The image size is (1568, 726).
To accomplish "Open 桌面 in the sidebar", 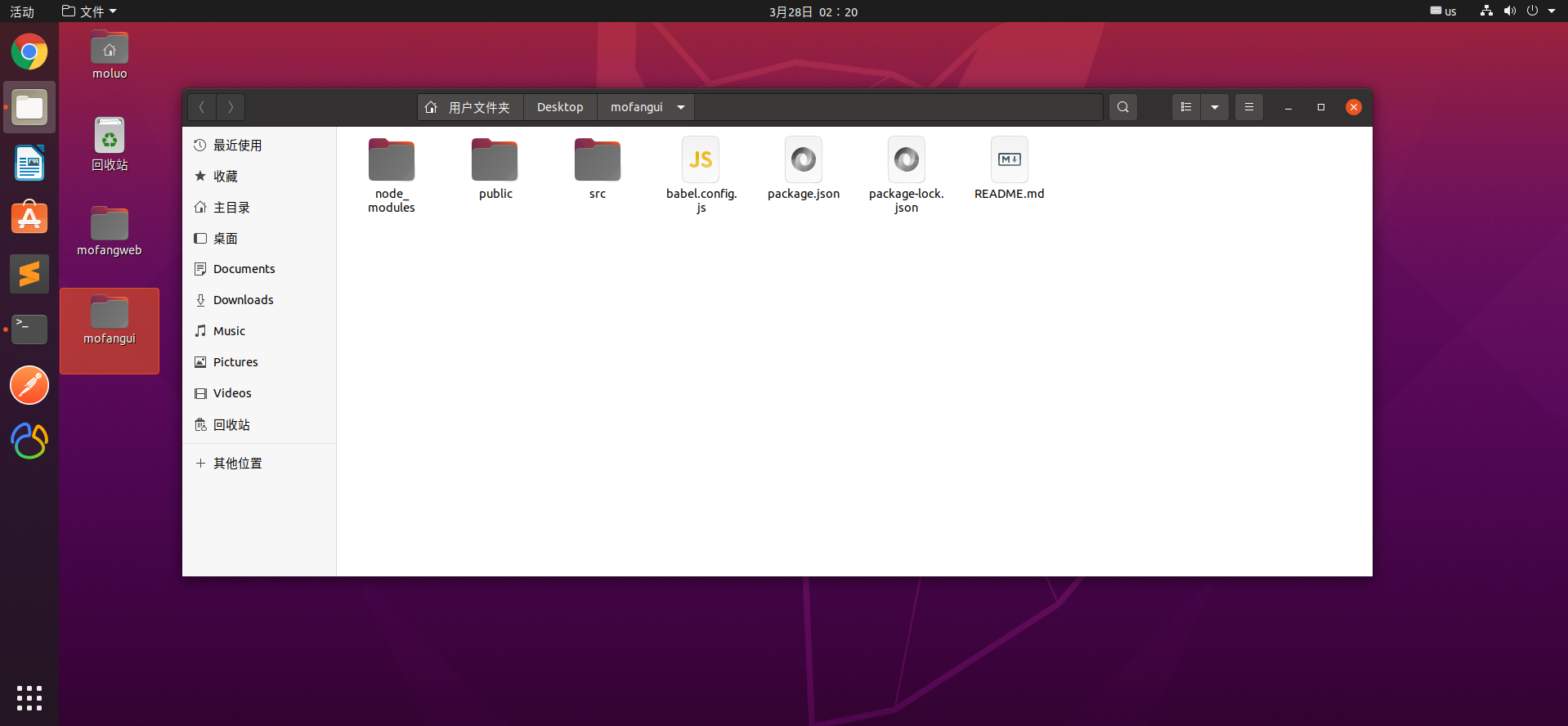I will [x=259, y=239].
